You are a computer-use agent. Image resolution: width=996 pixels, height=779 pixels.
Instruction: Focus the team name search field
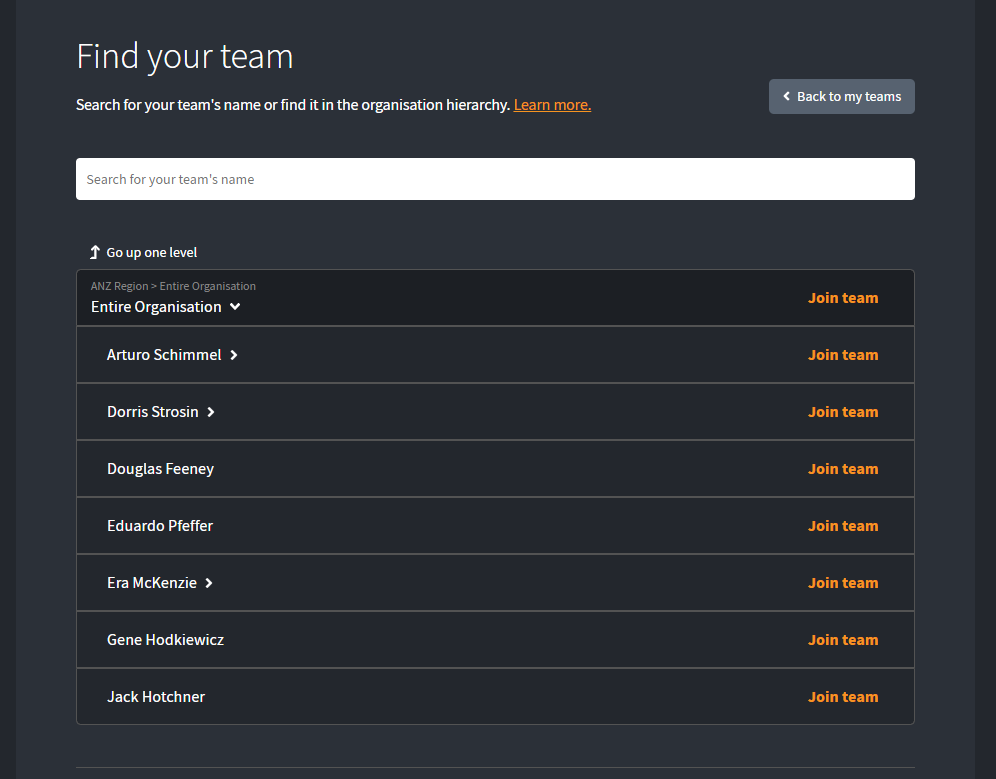(x=495, y=179)
